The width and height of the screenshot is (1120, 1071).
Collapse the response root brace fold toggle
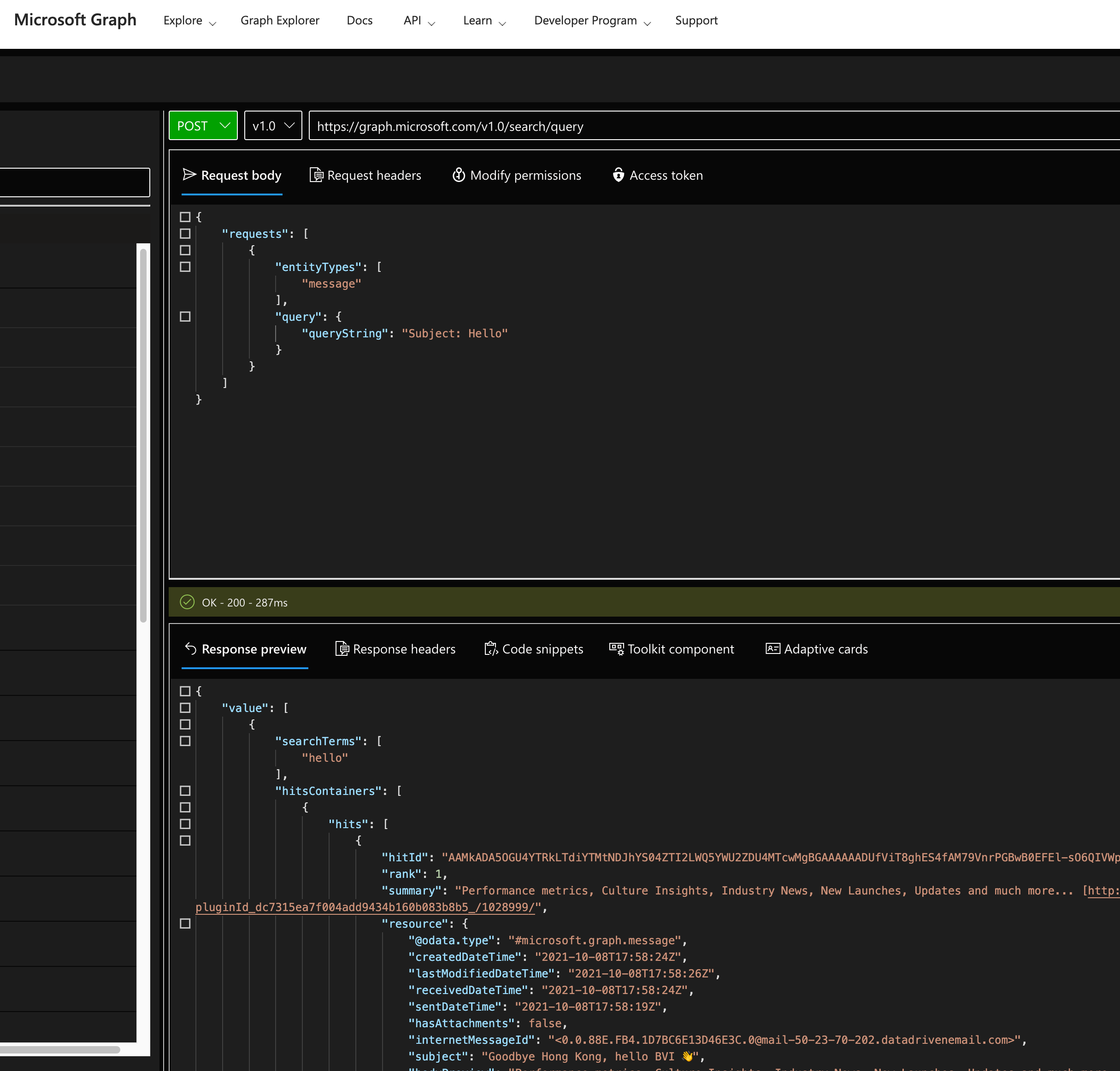[185, 691]
